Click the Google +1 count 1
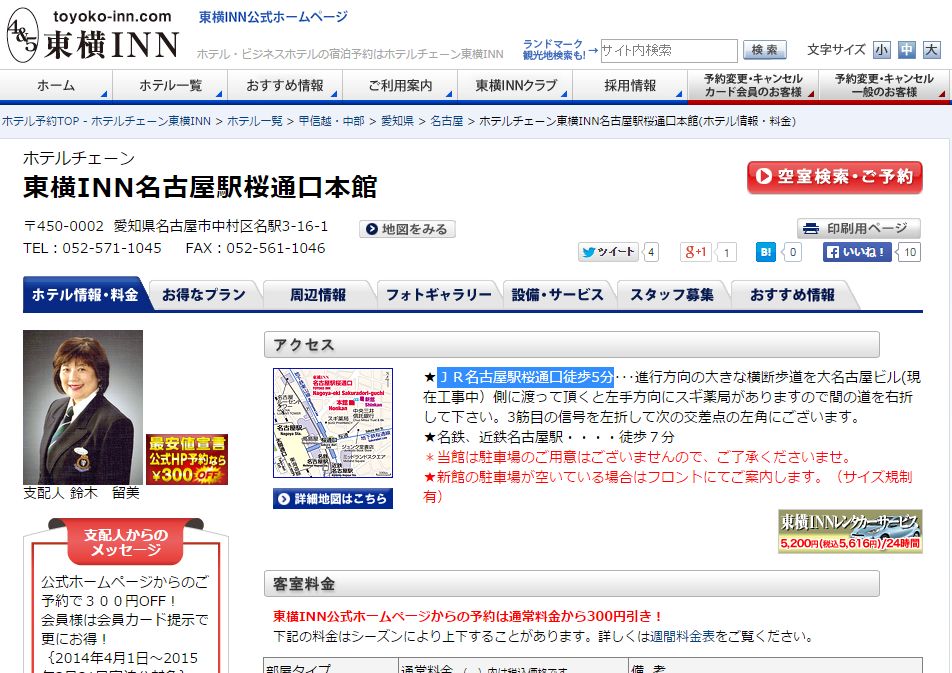Viewport: 952px width, 673px height. [726, 252]
